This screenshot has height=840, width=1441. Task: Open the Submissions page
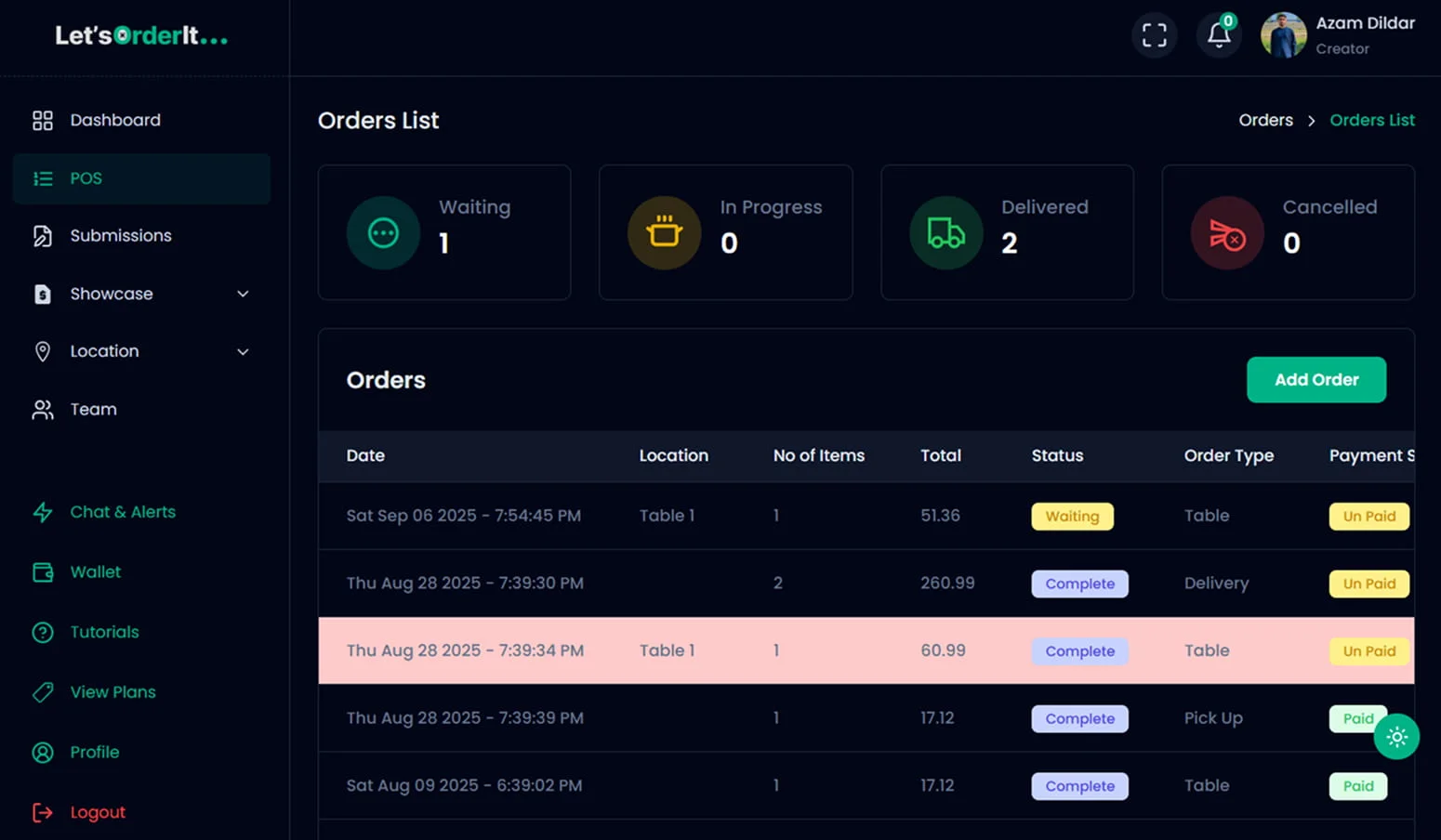tap(121, 235)
